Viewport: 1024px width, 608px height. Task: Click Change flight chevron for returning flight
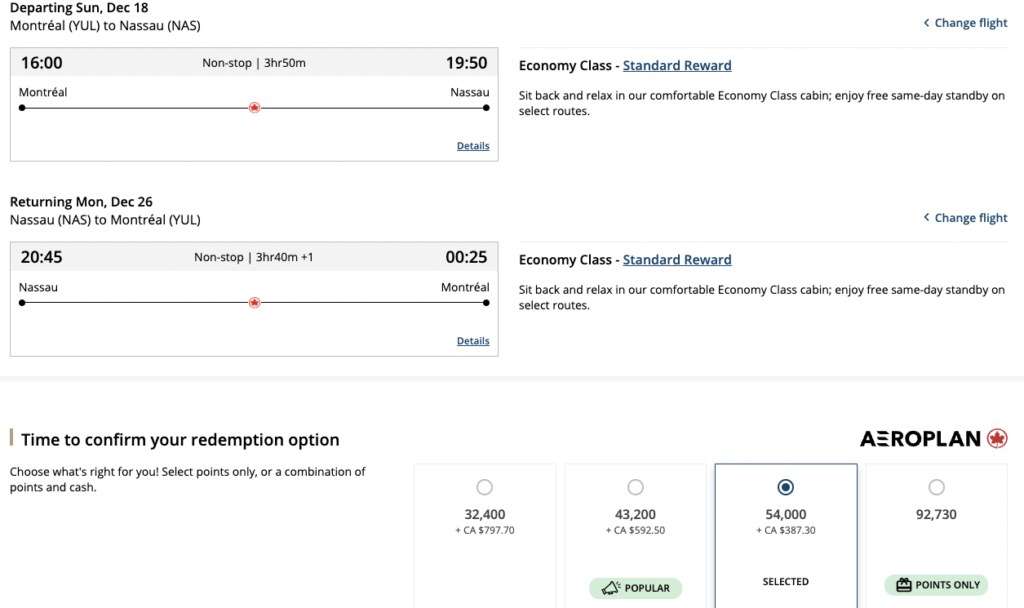pyautogui.click(x=927, y=217)
